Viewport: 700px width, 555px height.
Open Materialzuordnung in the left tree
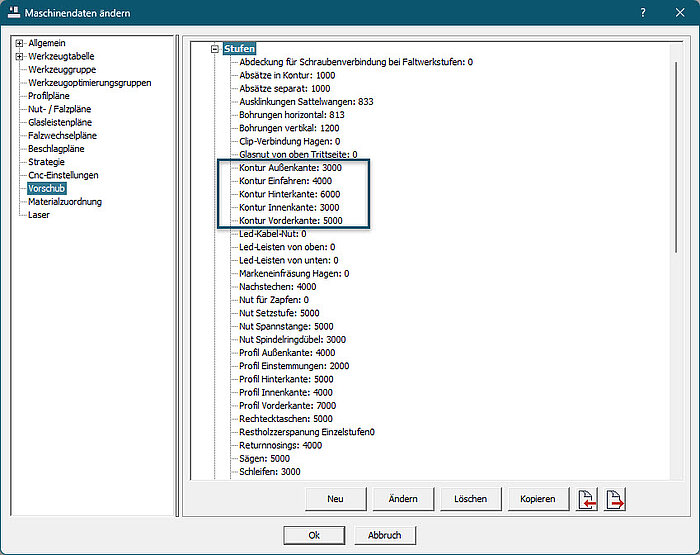point(64,202)
